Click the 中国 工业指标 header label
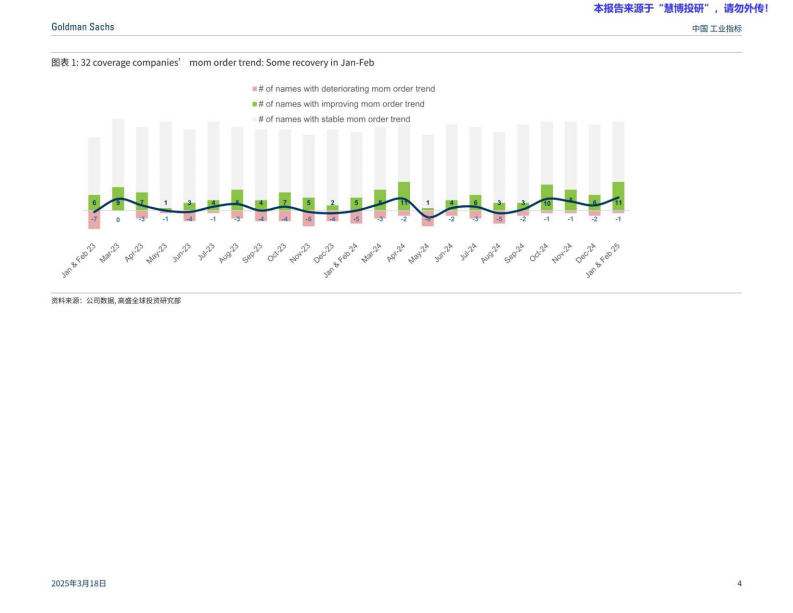793x613 pixels. (716, 29)
